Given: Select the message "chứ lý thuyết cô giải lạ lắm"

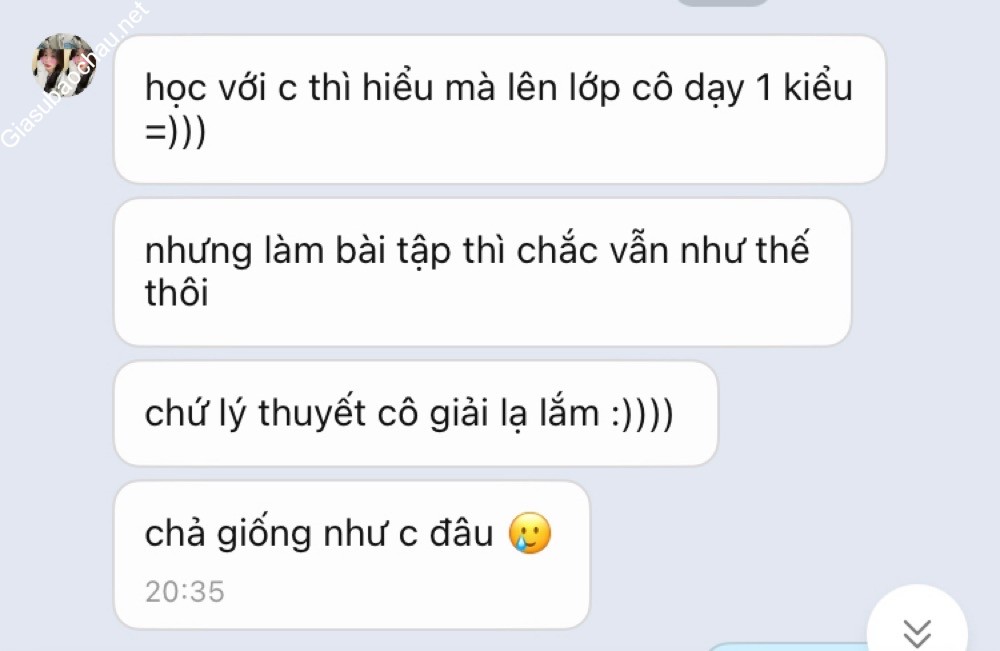Looking at the screenshot, I should [416, 413].
